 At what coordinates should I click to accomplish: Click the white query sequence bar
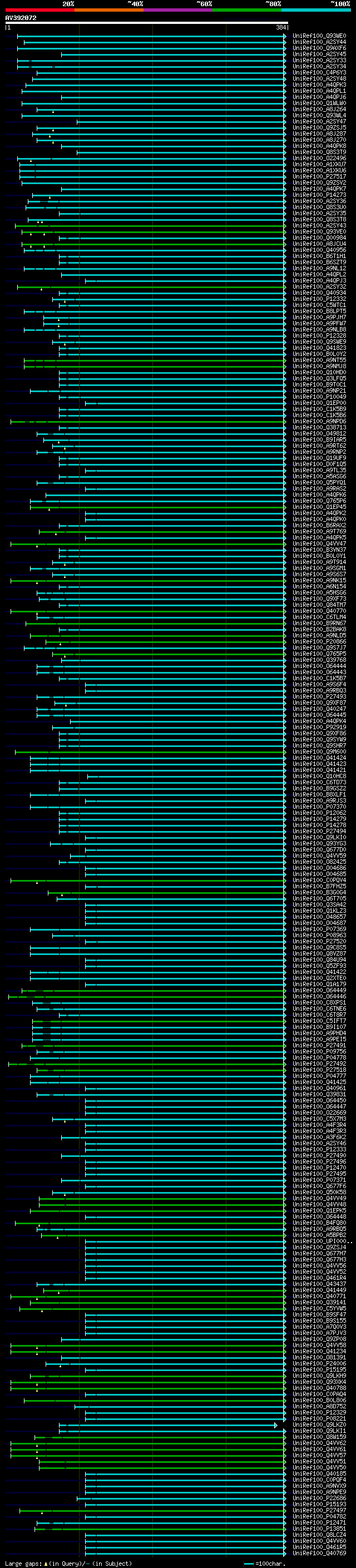tap(147, 22)
